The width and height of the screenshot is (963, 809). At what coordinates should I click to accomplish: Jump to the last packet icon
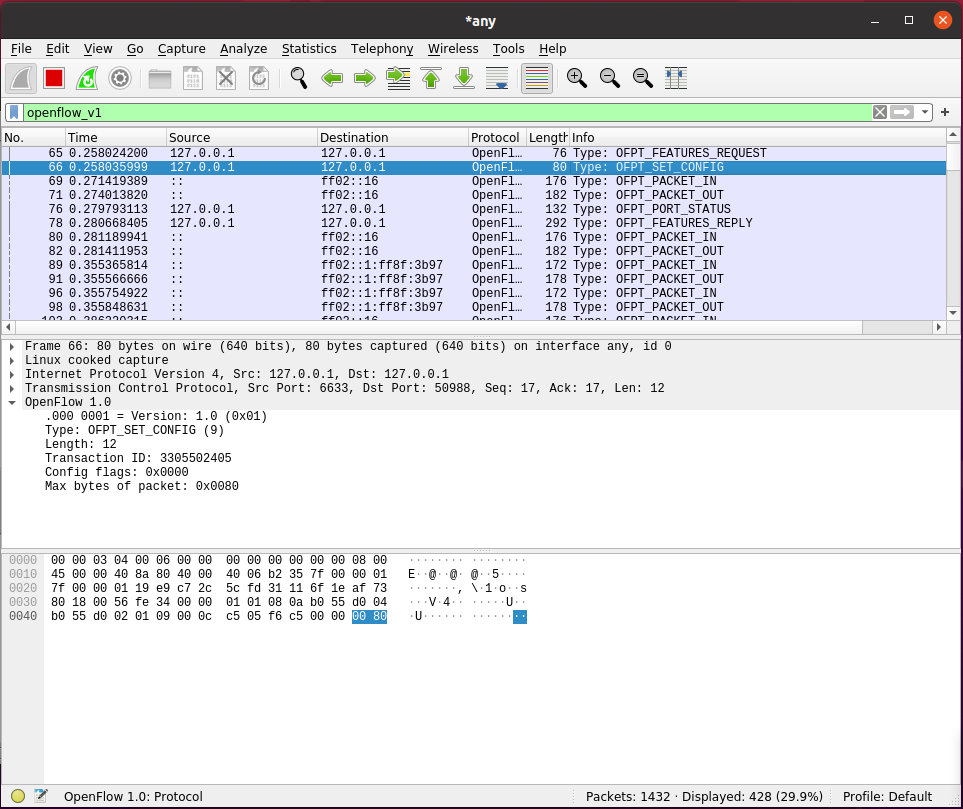[x=464, y=79]
